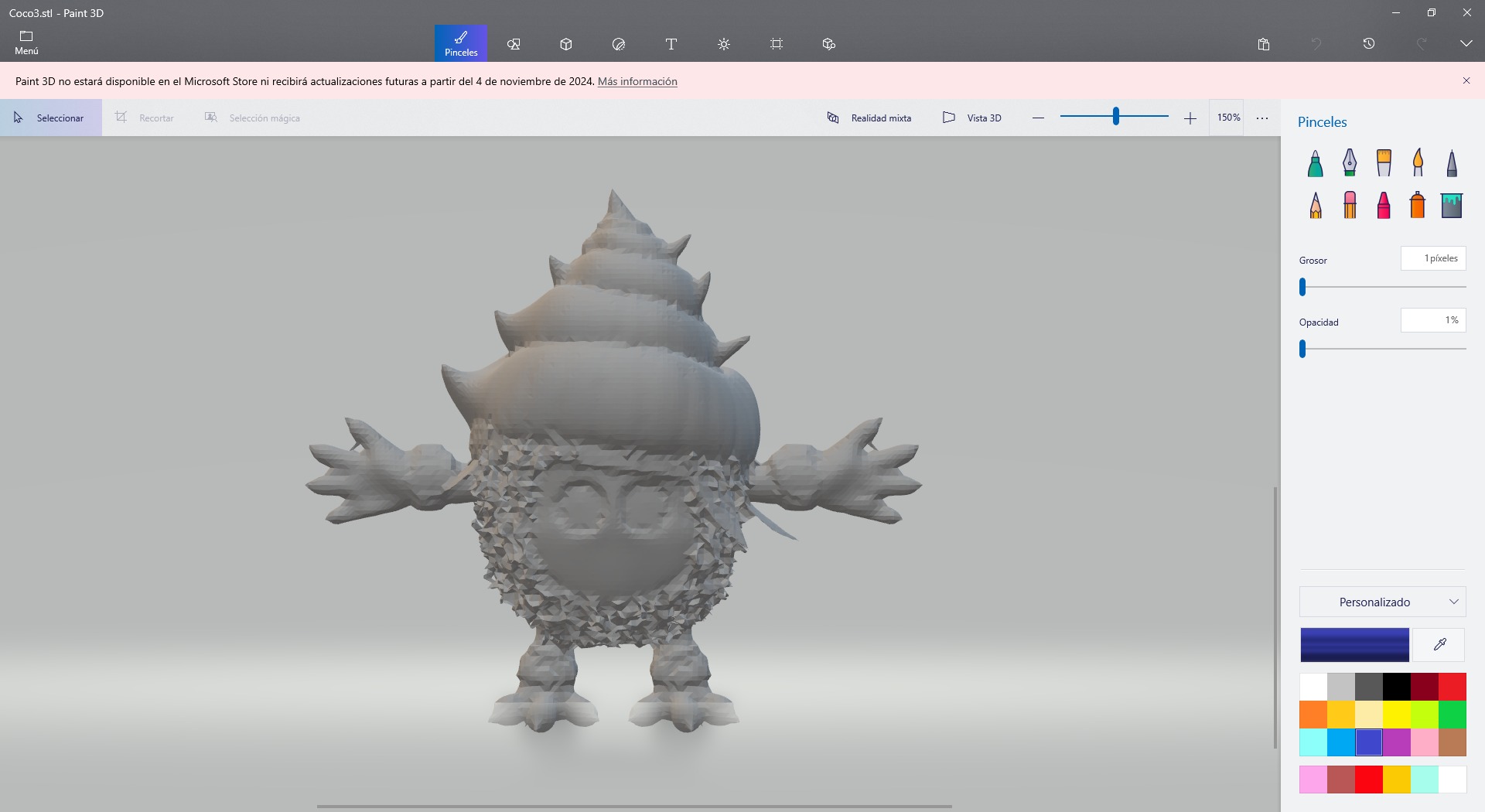The width and height of the screenshot is (1485, 812).
Task: Pick the indigo blue selected swatch
Action: click(x=1369, y=742)
